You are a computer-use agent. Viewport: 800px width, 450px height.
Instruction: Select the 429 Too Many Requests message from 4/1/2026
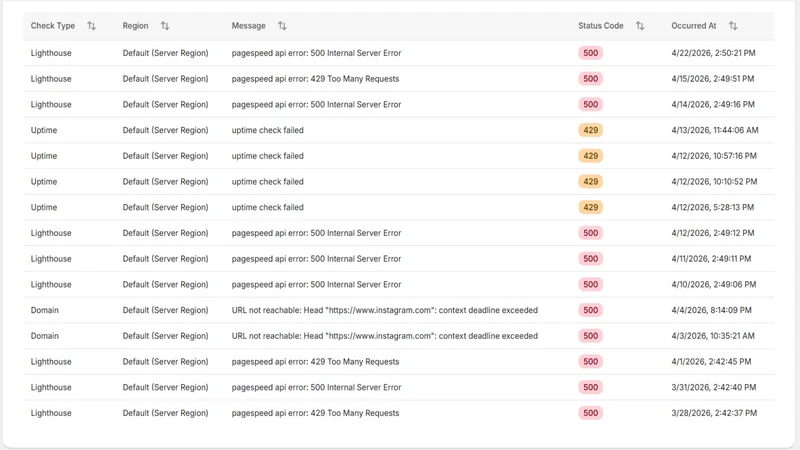pos(315,362)
